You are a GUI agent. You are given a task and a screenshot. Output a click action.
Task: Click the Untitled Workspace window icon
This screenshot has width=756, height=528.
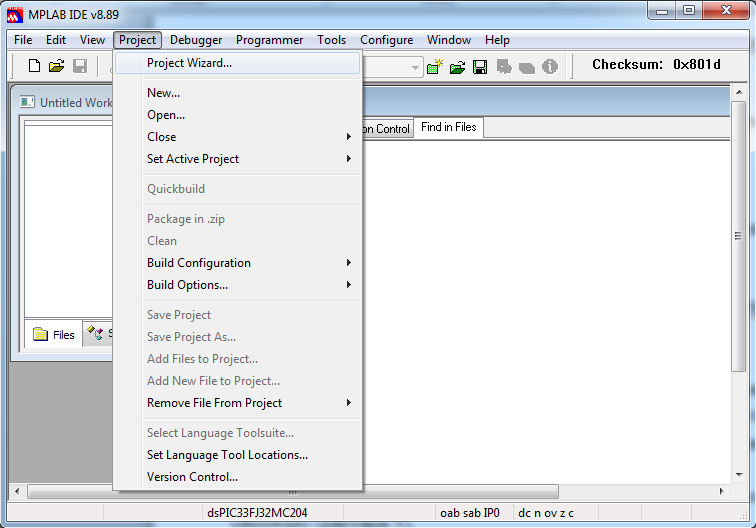tap(27, 102)
